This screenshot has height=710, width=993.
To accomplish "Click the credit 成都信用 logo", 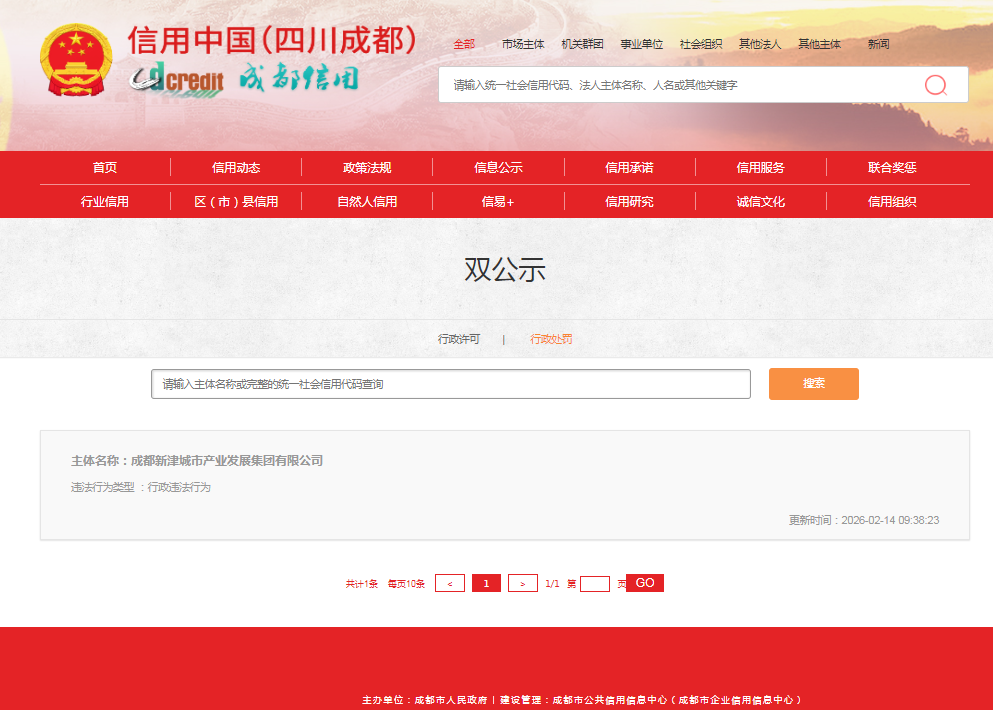I will 244,79.
